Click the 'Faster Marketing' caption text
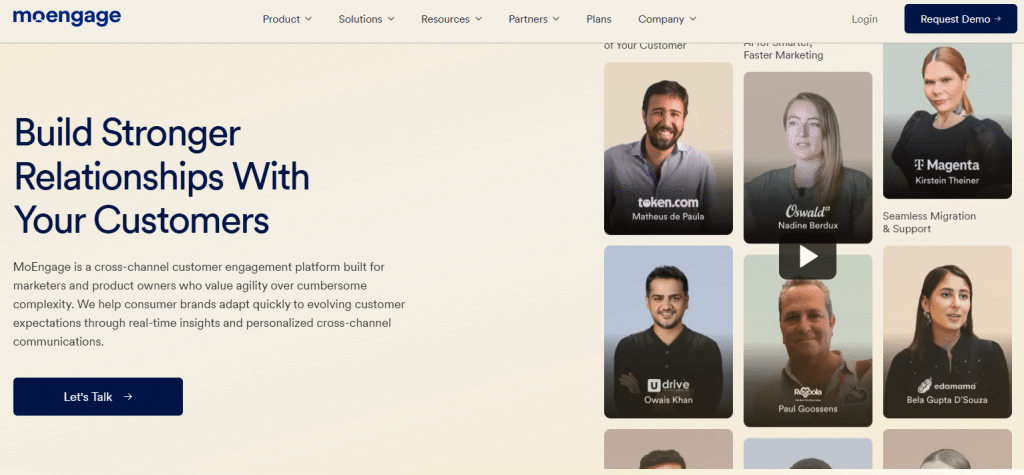Screen dimensions: 1024x475 (783, 56)
